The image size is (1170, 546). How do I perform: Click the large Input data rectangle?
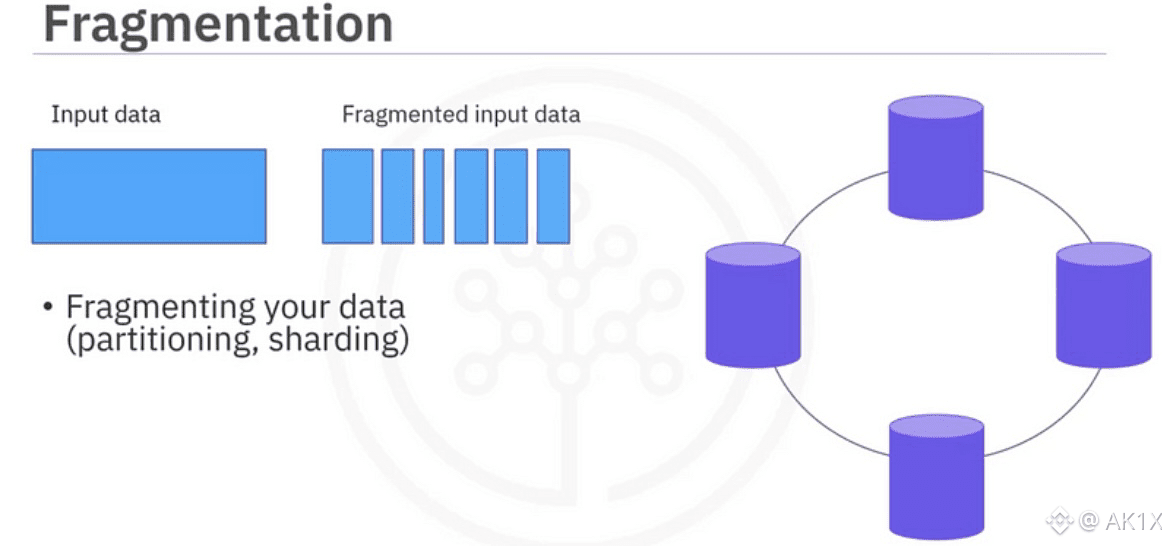(x=149, y=196)
